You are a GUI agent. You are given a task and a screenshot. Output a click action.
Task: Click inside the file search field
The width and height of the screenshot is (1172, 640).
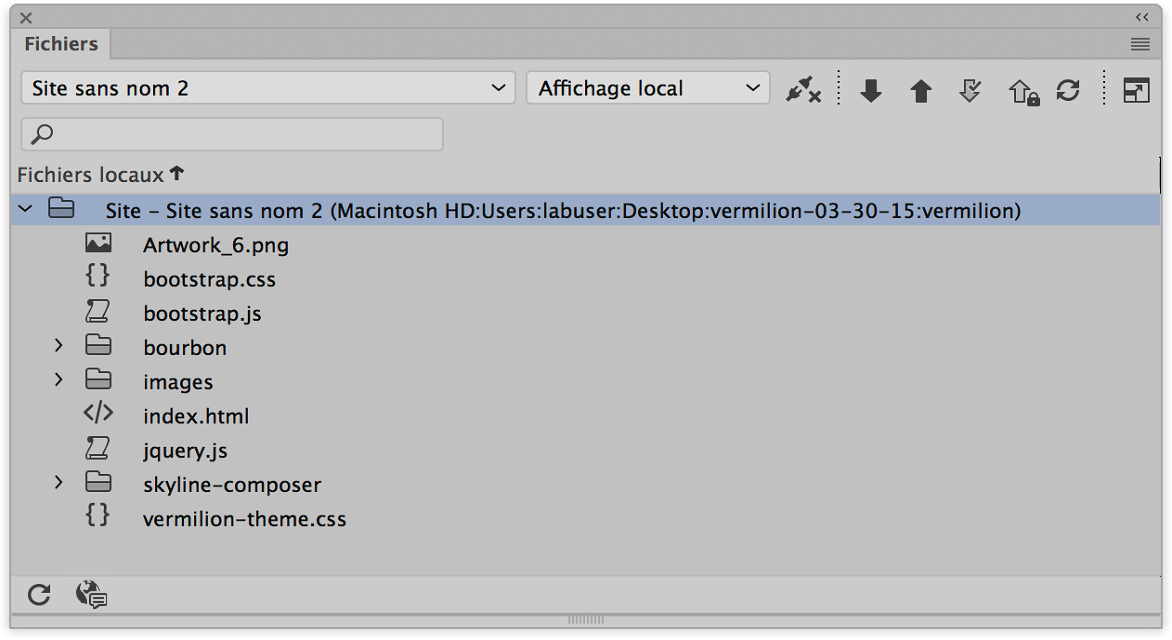pyautogui.click(x=230, y=134)
